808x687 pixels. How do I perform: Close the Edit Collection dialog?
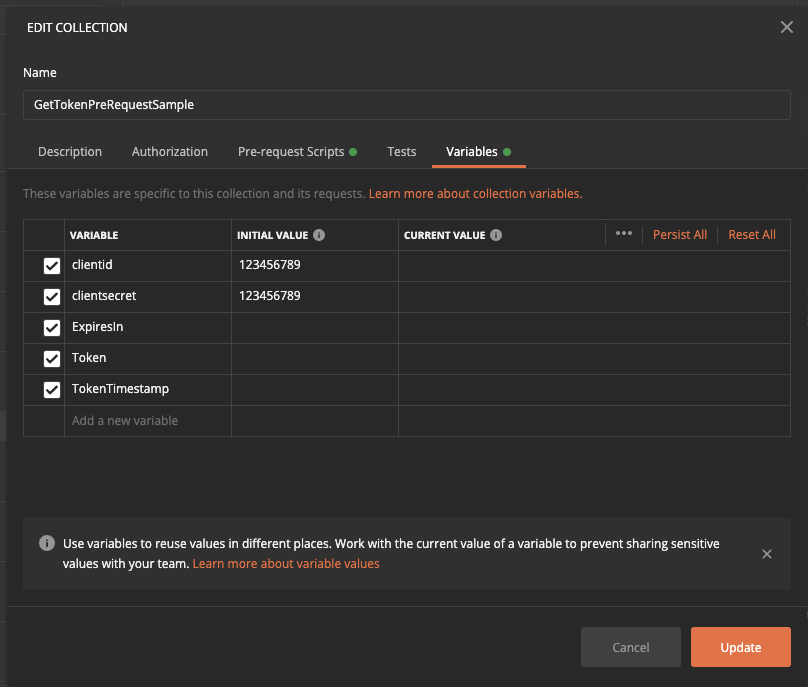point(786,27)
